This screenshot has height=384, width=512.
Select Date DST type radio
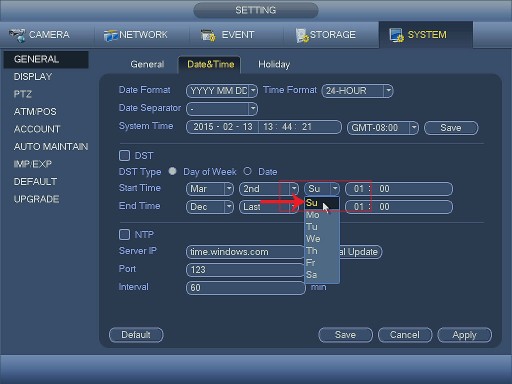(x=247, y=171)
